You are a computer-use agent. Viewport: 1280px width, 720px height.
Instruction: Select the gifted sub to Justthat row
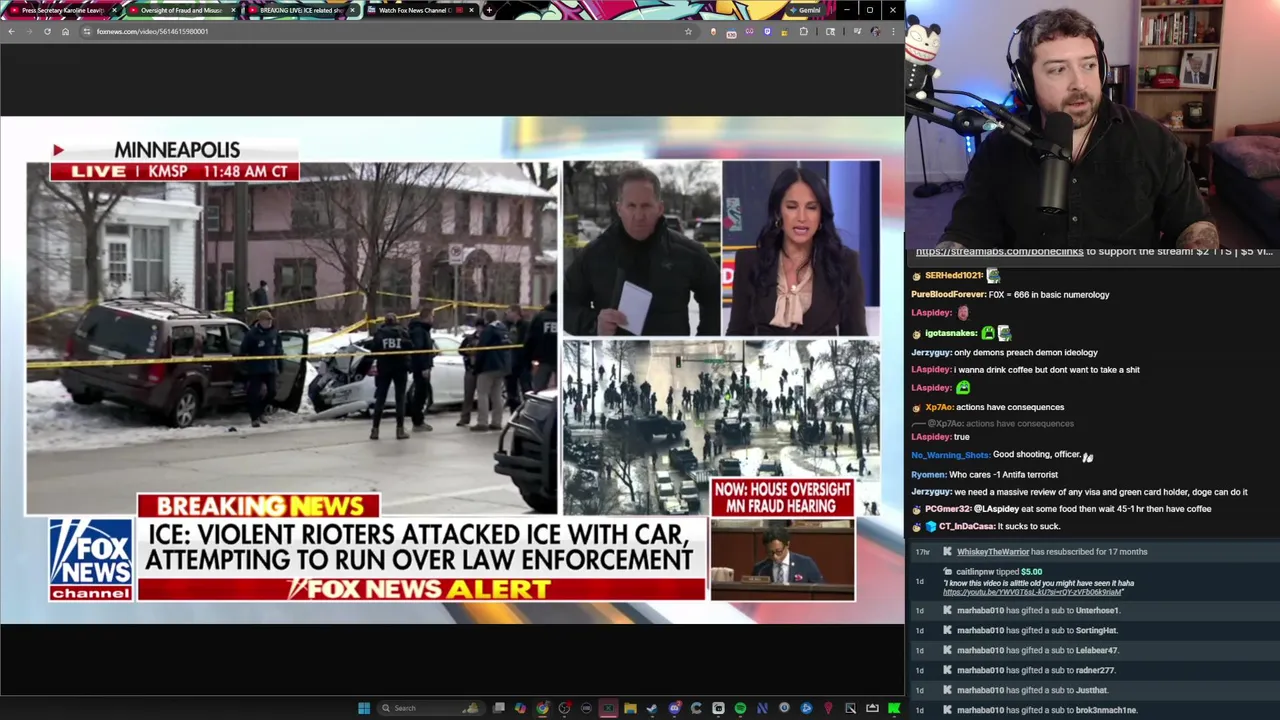pos(1095,690)
